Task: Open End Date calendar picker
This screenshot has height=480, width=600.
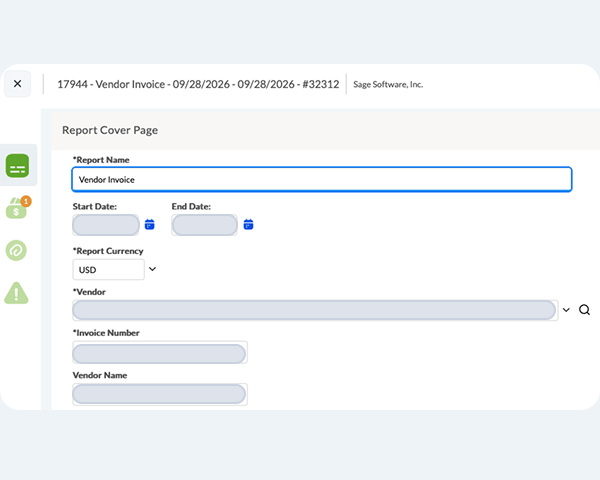Action: coord(248,225)
